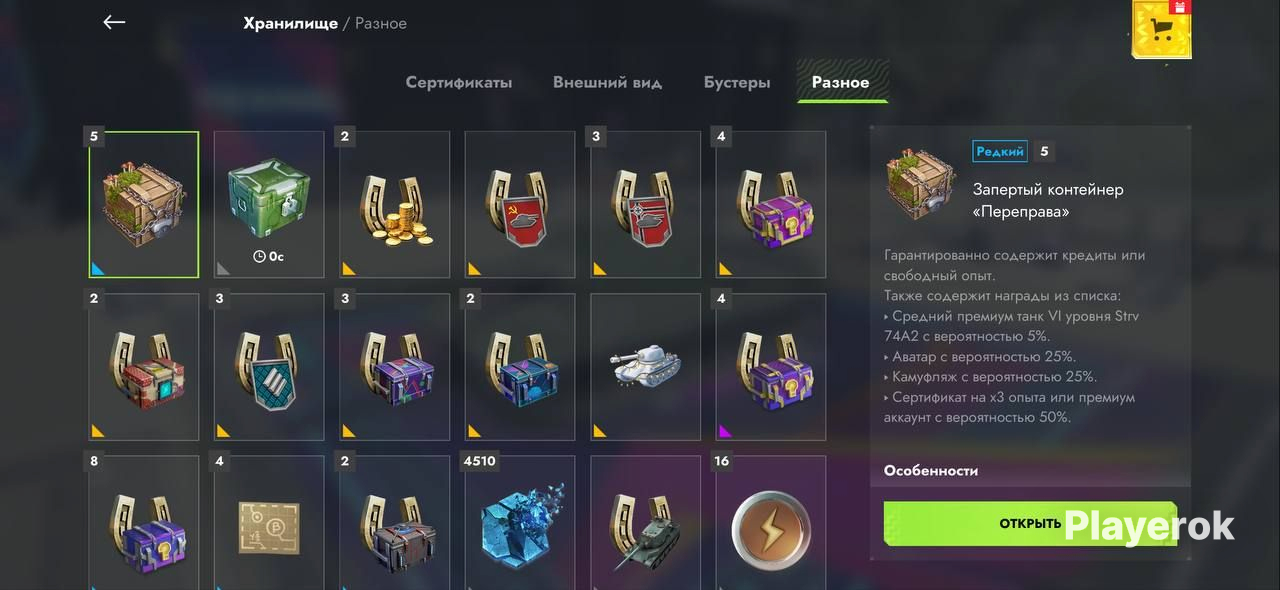Click the ОТКРЫТЬ button

[1030, 524]
